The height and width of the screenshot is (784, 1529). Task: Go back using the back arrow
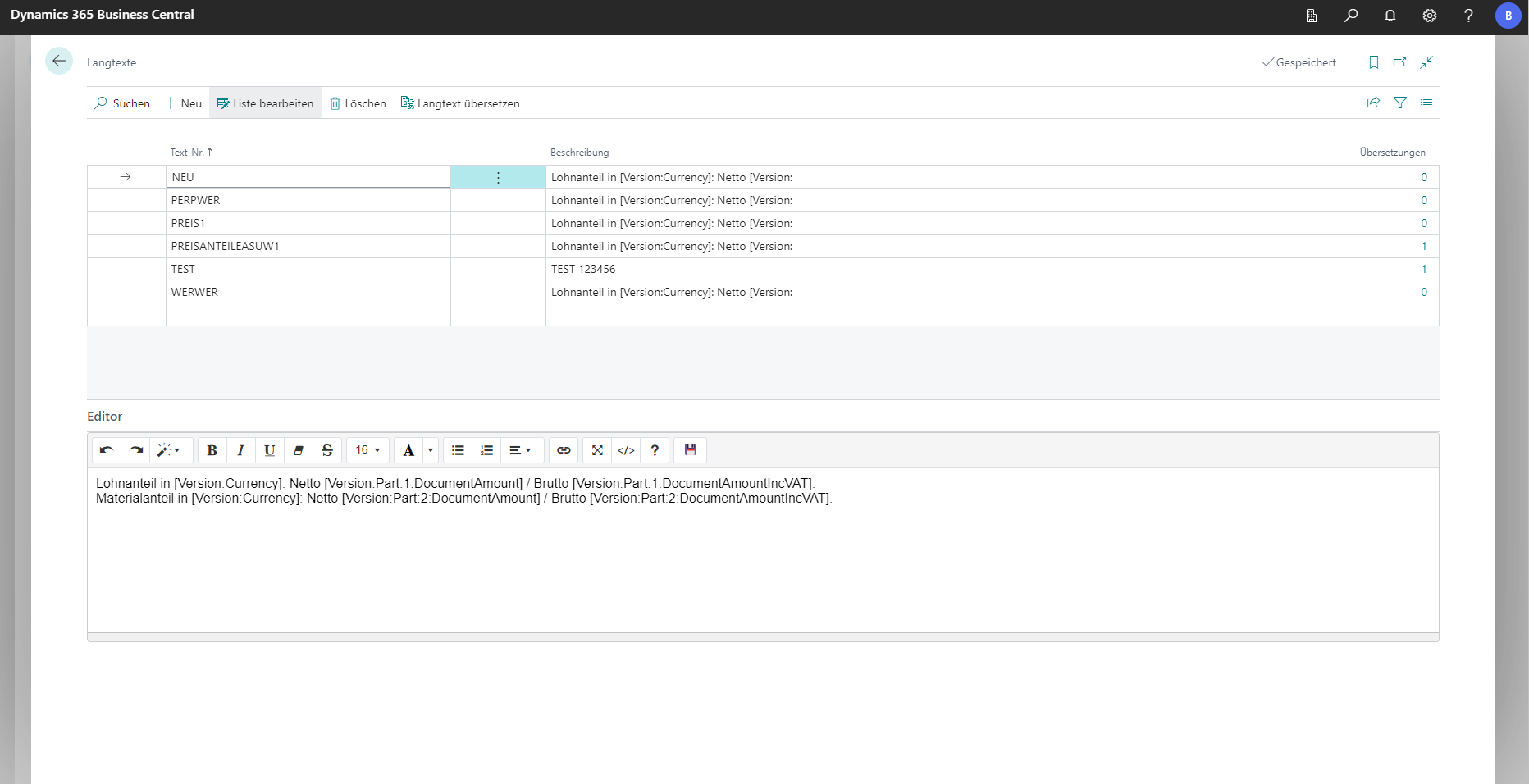(x=59, y=62)
